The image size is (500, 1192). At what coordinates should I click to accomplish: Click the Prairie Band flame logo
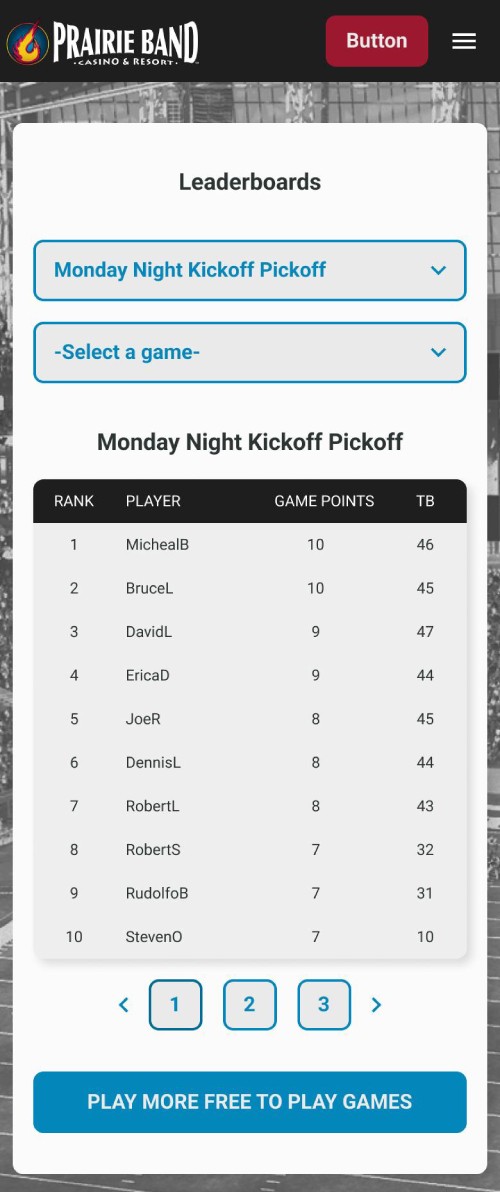[27, 43]
